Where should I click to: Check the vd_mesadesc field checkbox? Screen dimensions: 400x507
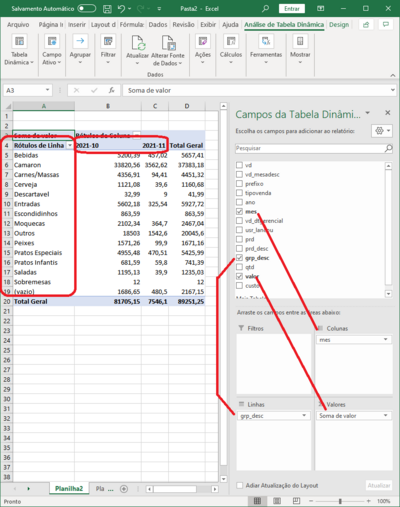point(239,174)
